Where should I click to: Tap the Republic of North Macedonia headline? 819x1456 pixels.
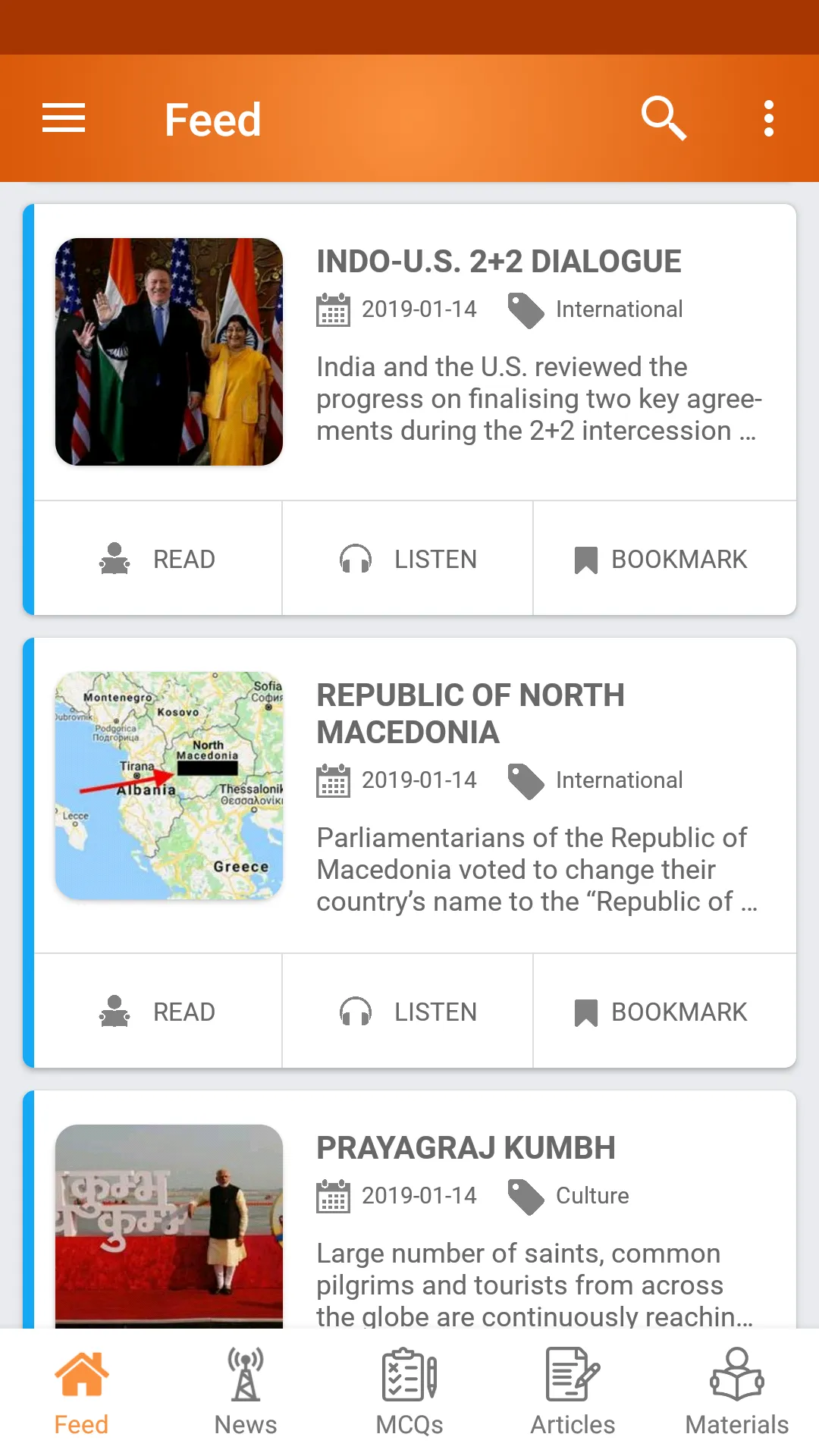coord(470,714)
